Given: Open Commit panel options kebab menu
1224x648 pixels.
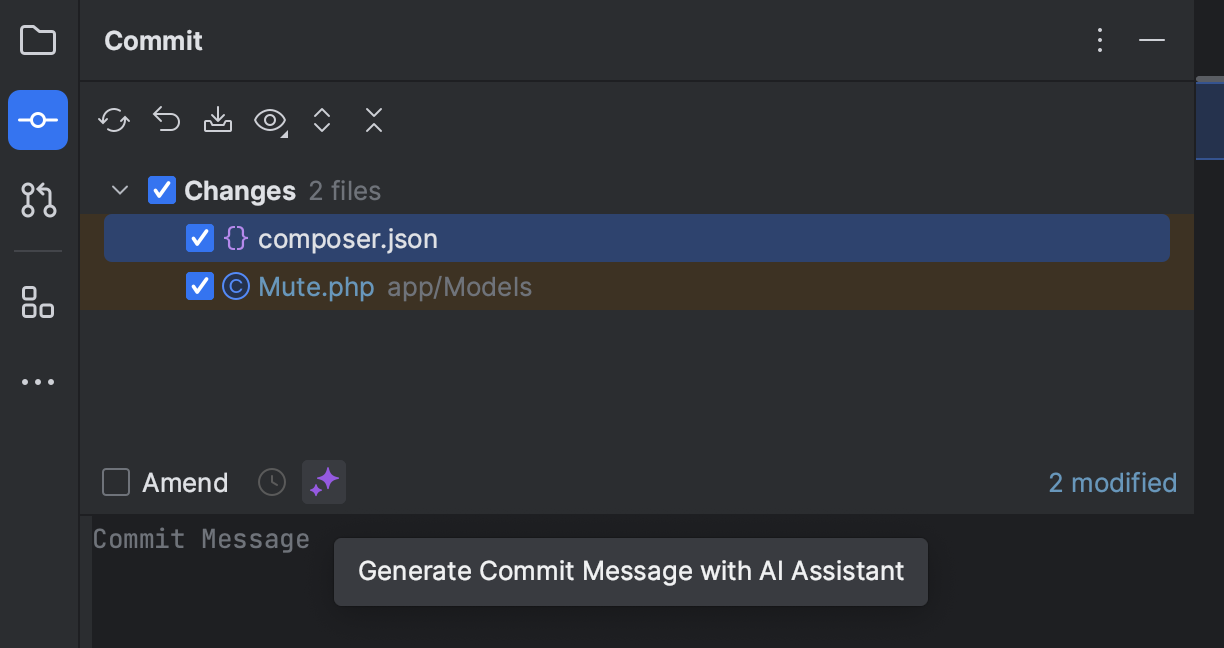Looking at the screenshot, I should (1100, 40).
